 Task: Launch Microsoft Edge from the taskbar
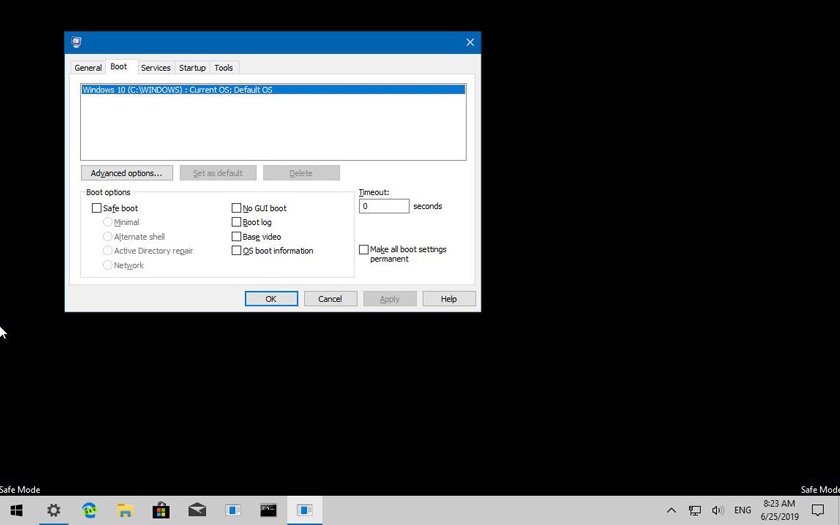tap(89, 510)
